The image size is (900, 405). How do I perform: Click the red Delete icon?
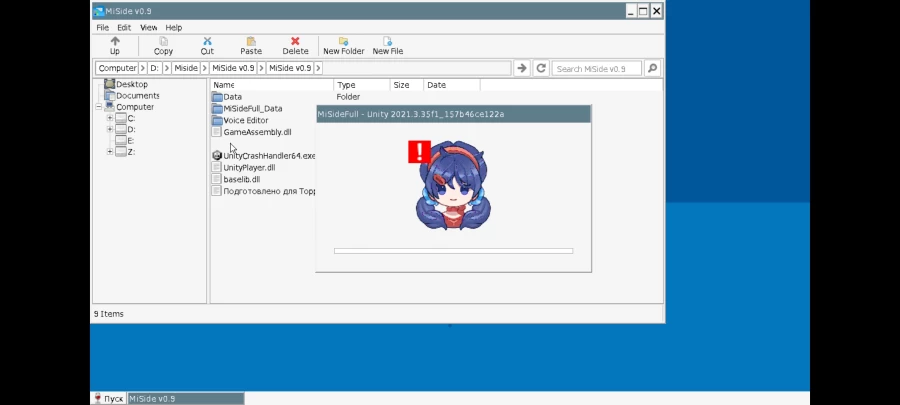pos(295,42)
